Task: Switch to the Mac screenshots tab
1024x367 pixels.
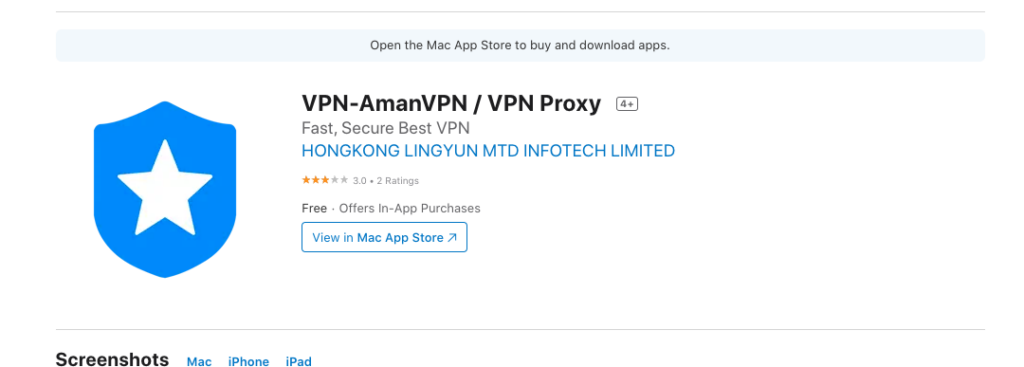Action: [199, 361]
